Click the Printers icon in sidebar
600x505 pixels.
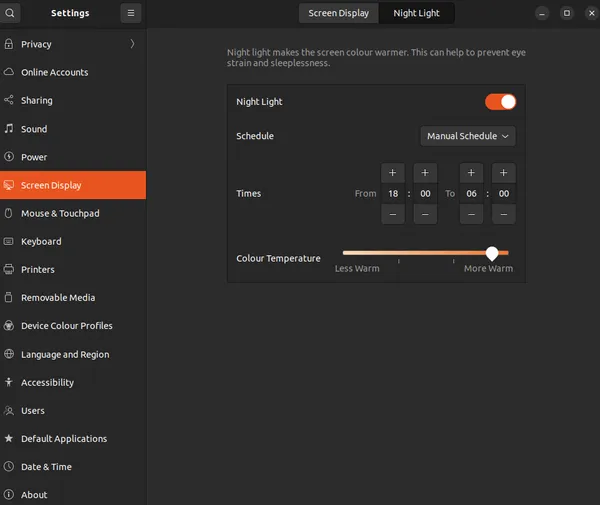[x=9, y=269]
